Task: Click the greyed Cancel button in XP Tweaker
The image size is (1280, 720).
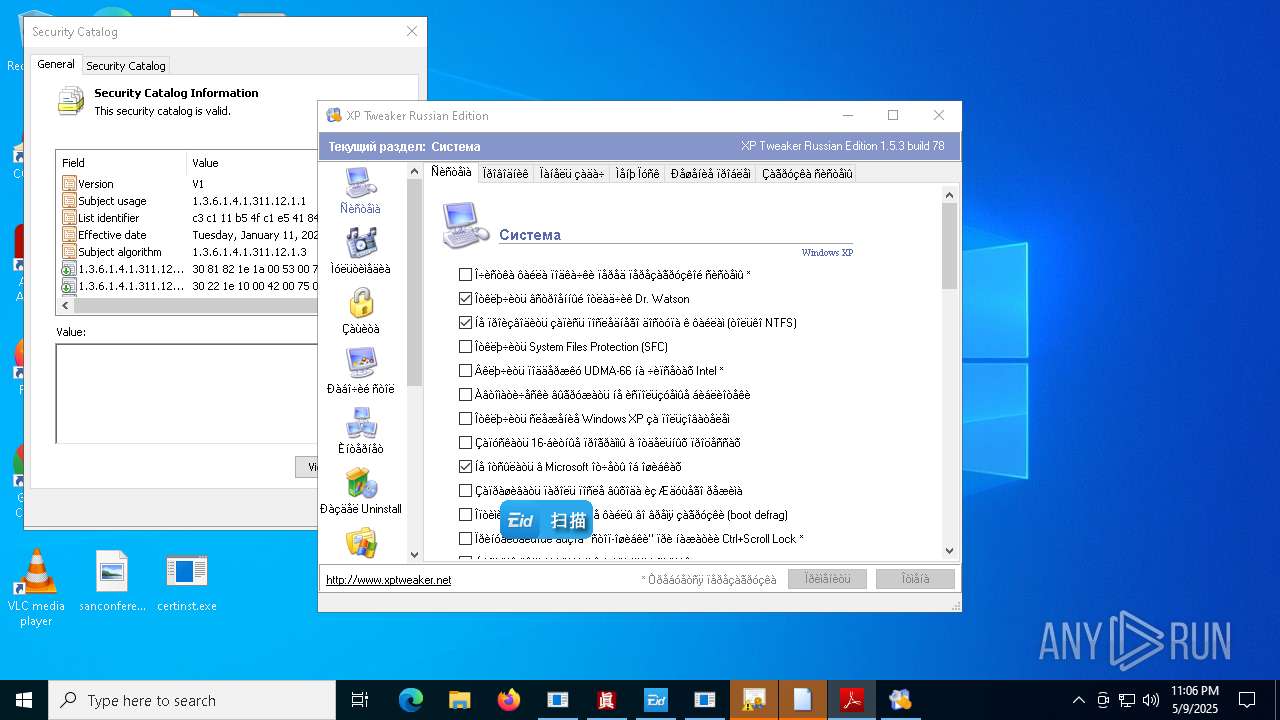Action: click(915, 579)
